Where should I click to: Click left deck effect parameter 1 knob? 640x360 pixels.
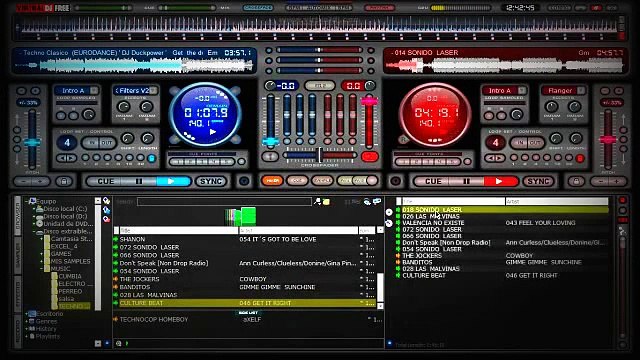pyautogui.click(x=124, y=107)
